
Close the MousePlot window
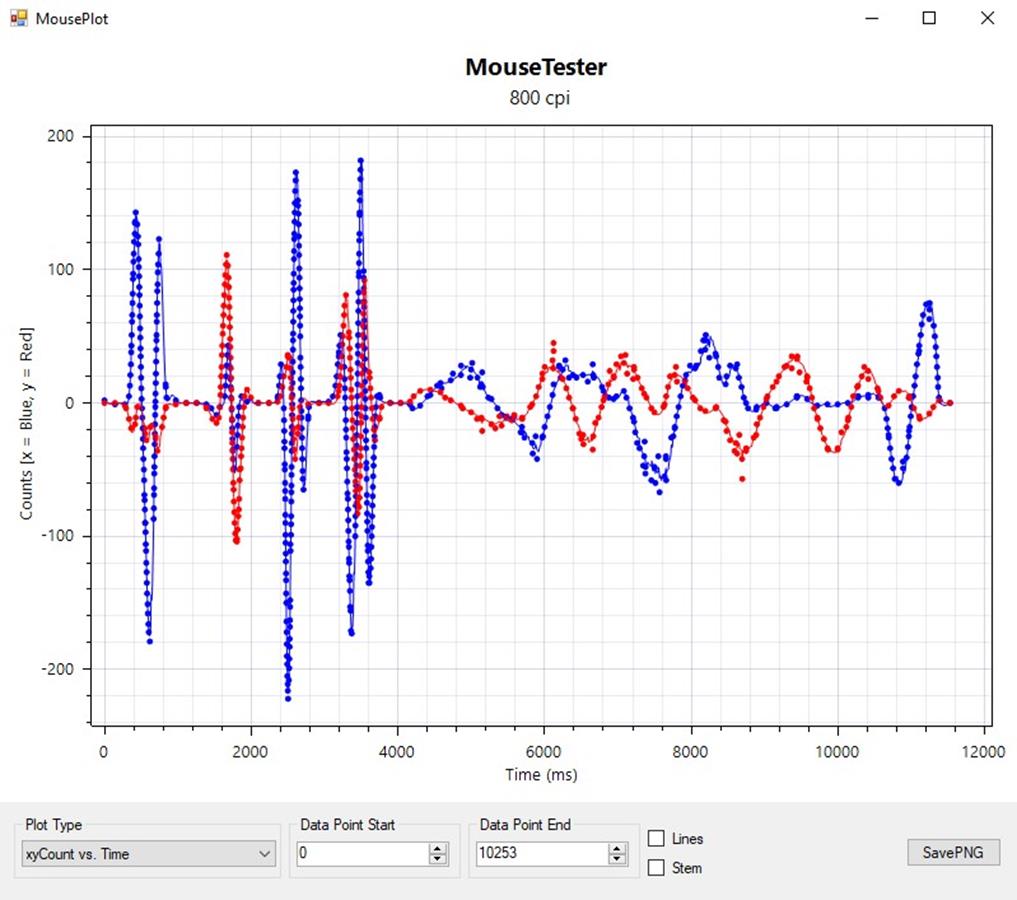(x=987, y=18)
